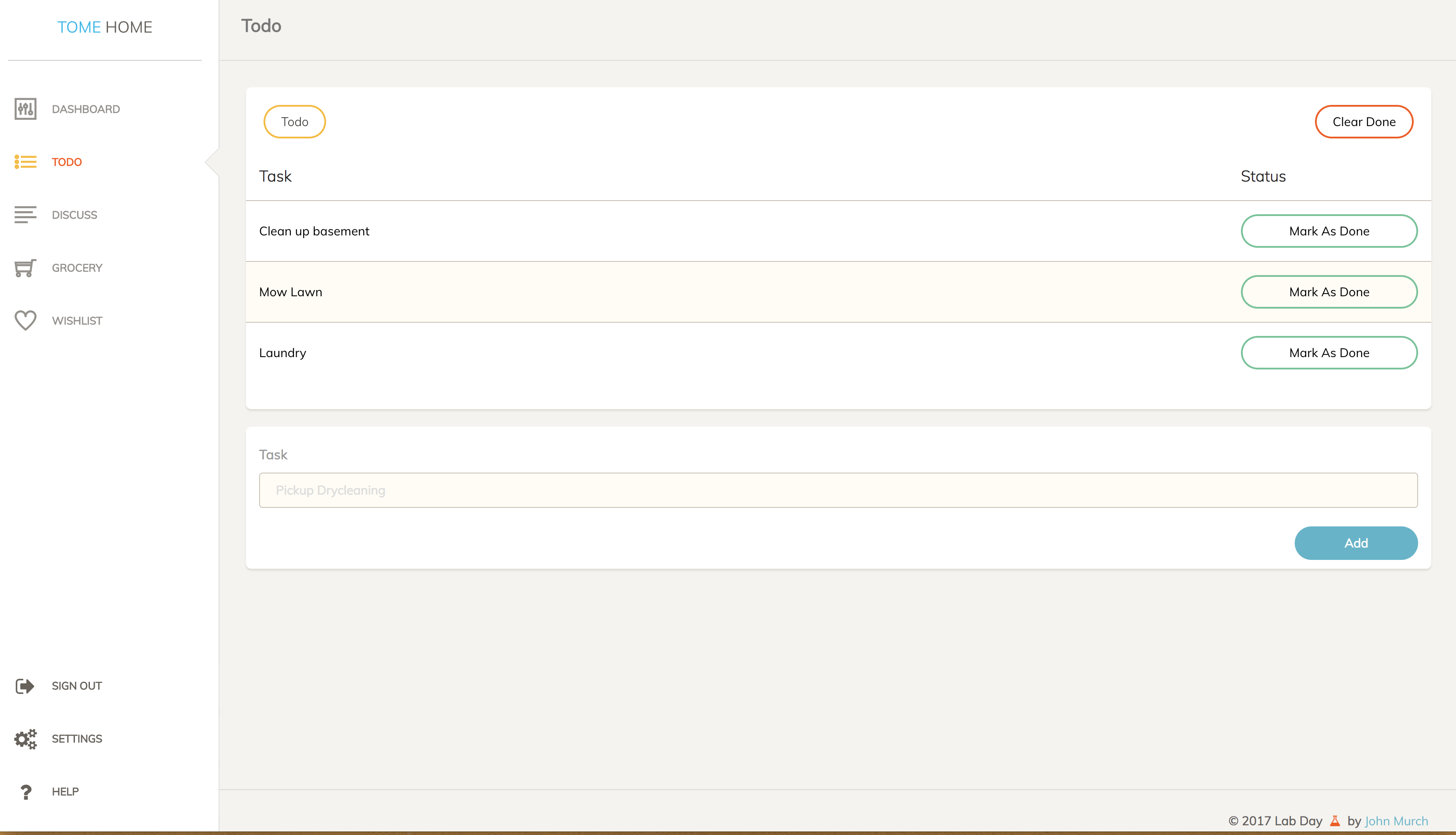Click the Clean up basement task text
This screenshot has width=1456, height=835.
pyautogui.click(x=314, y=231)
